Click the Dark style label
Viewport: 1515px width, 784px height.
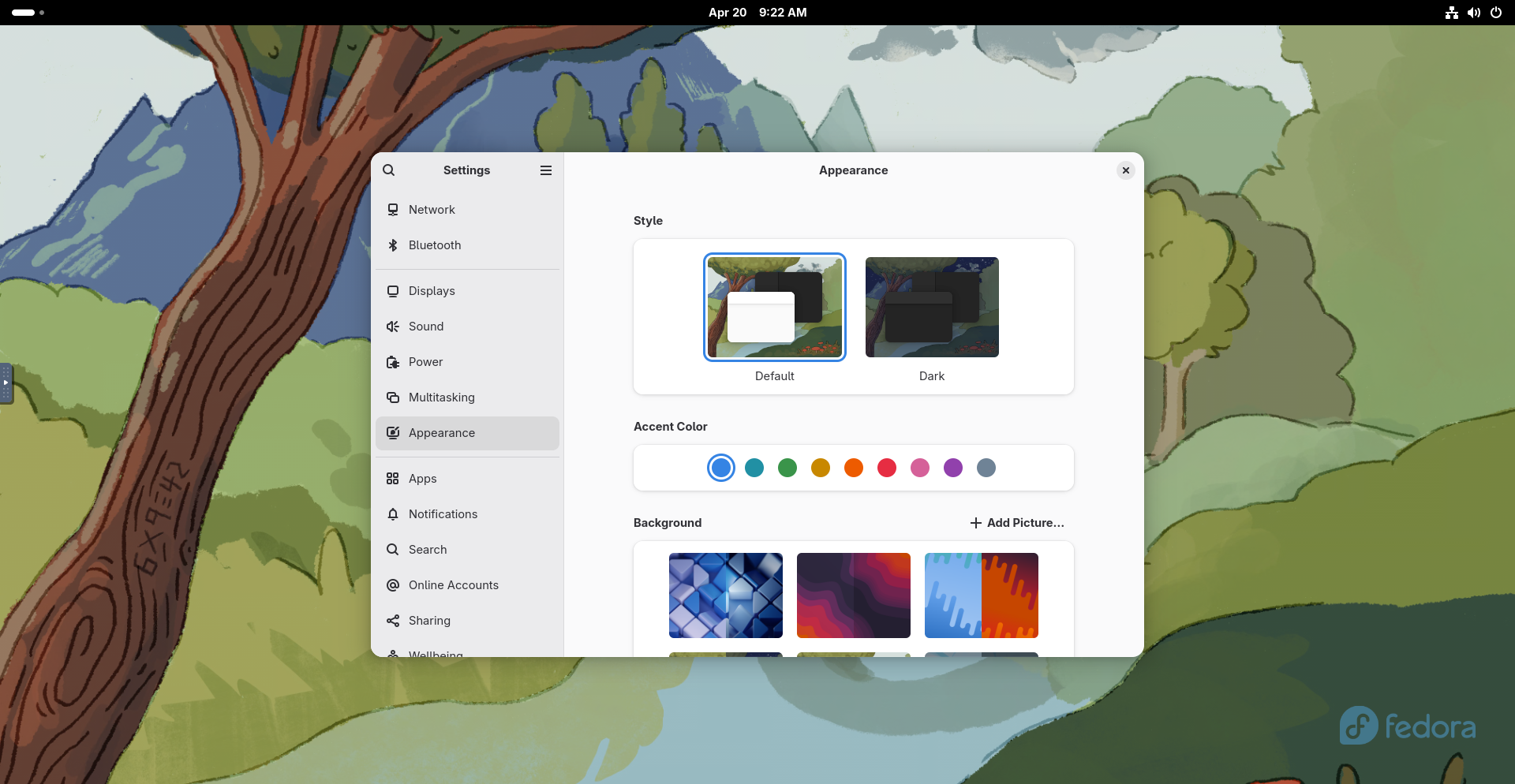pos(932,376)
